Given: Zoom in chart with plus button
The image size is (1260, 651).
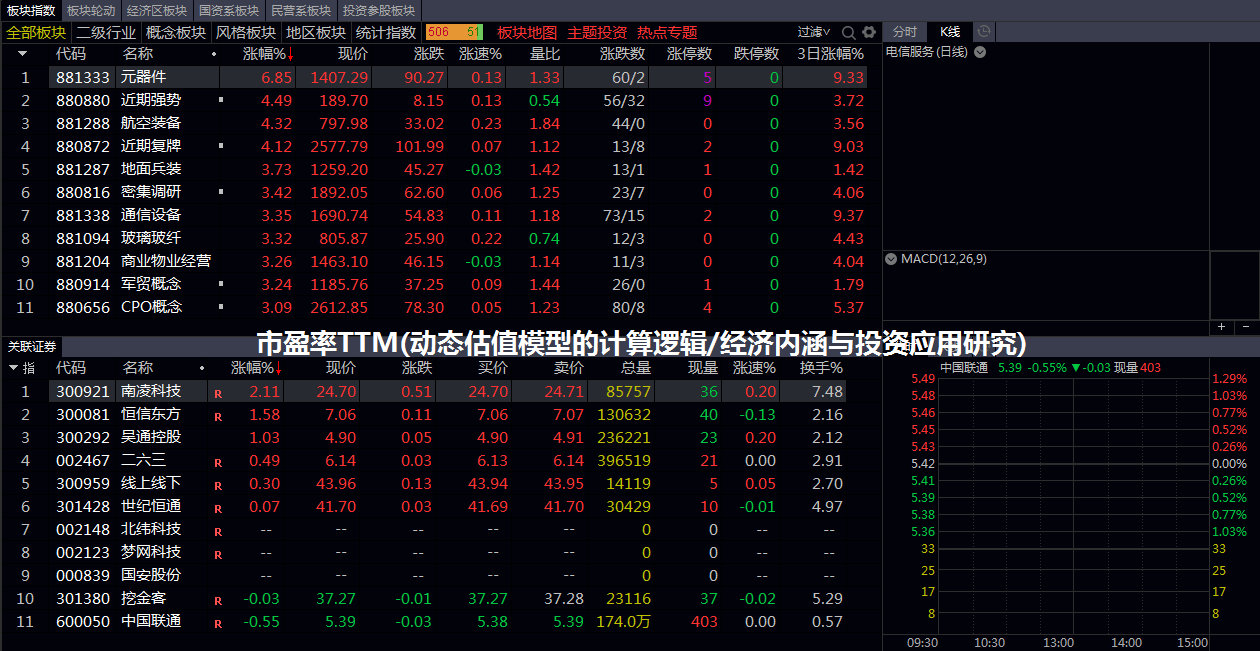Looking at the screenshot, I should [x=1222, y=327].
